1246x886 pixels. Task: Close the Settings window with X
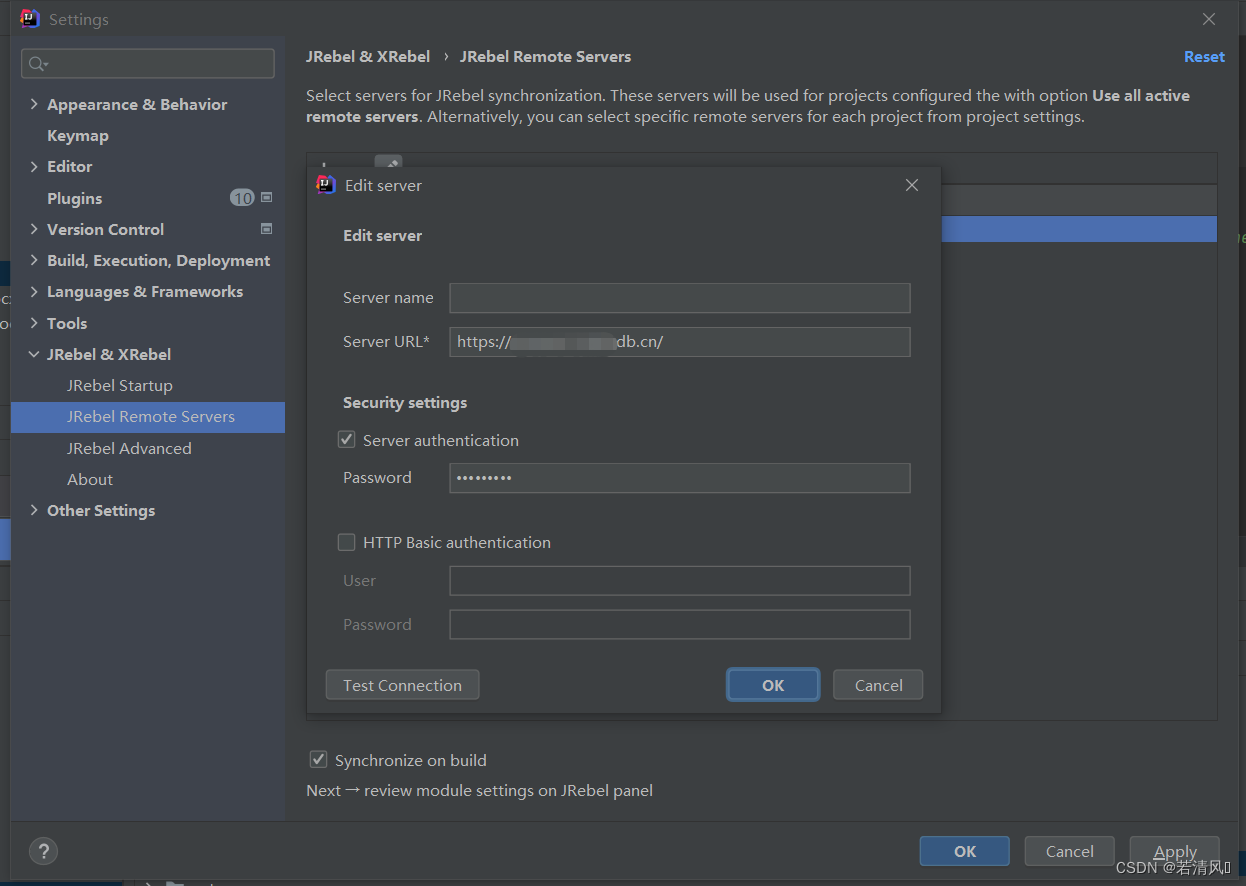point(1209,19)
